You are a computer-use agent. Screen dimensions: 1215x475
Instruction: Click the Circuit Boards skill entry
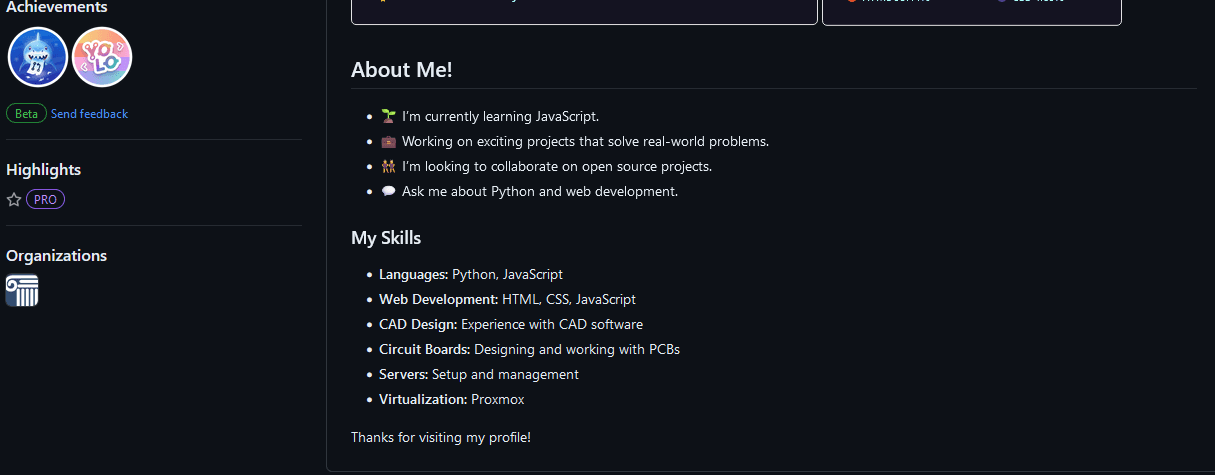[529, 349]
